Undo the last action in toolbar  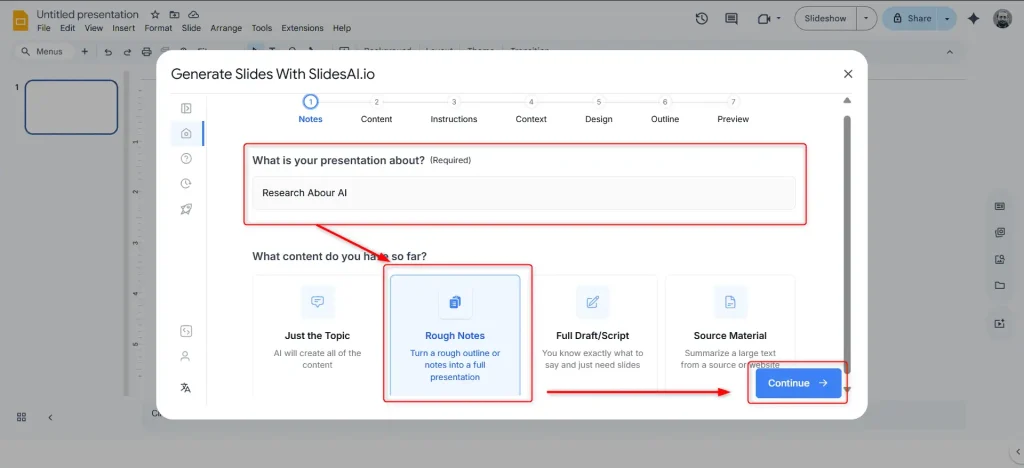coord(108,52)
